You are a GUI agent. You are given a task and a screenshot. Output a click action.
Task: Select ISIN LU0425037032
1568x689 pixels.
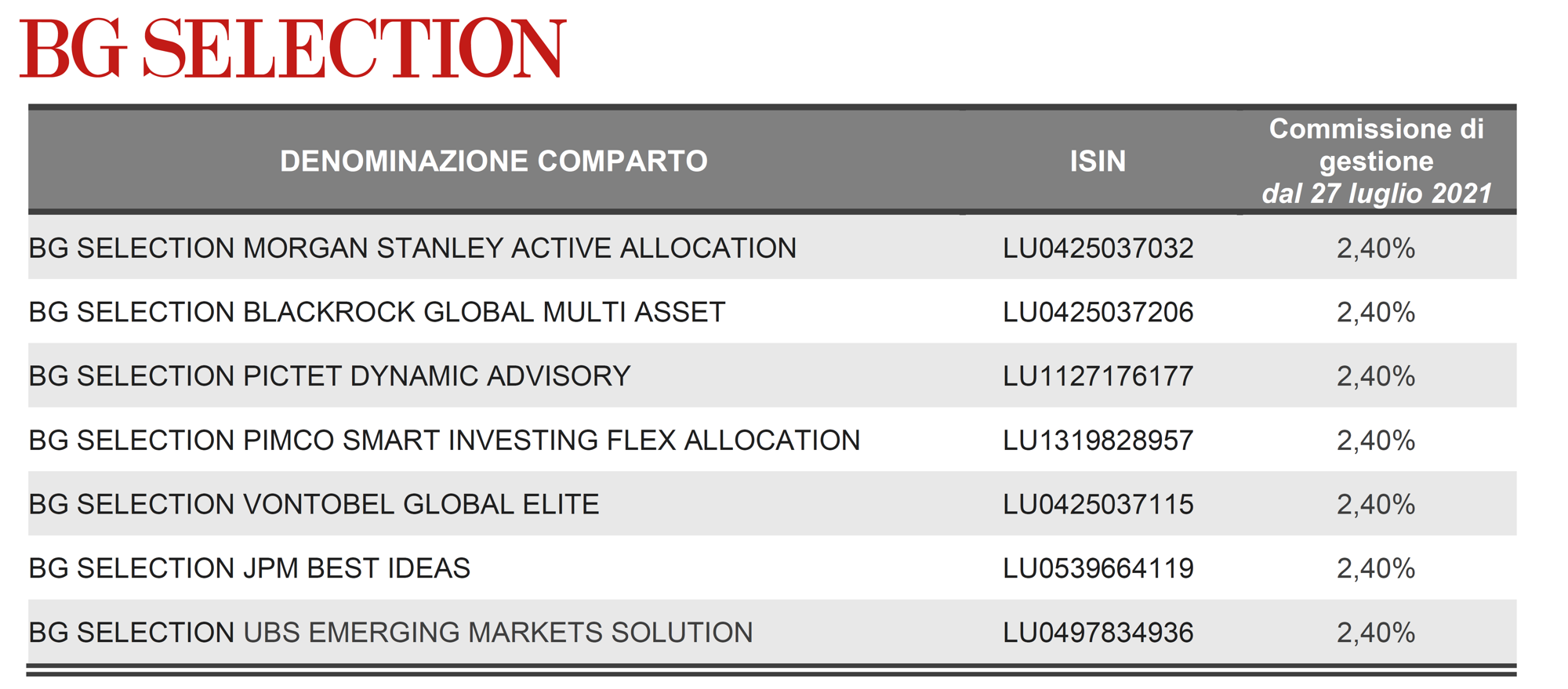point(1098,248)
